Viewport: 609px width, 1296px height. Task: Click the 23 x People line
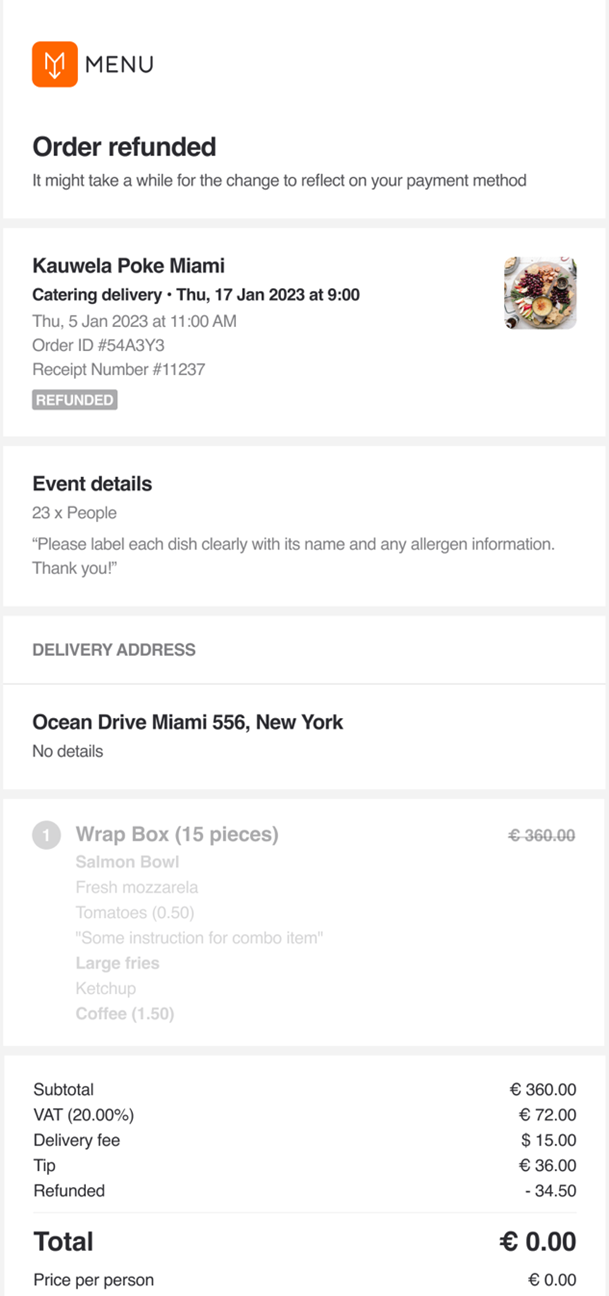pos(74,513)
